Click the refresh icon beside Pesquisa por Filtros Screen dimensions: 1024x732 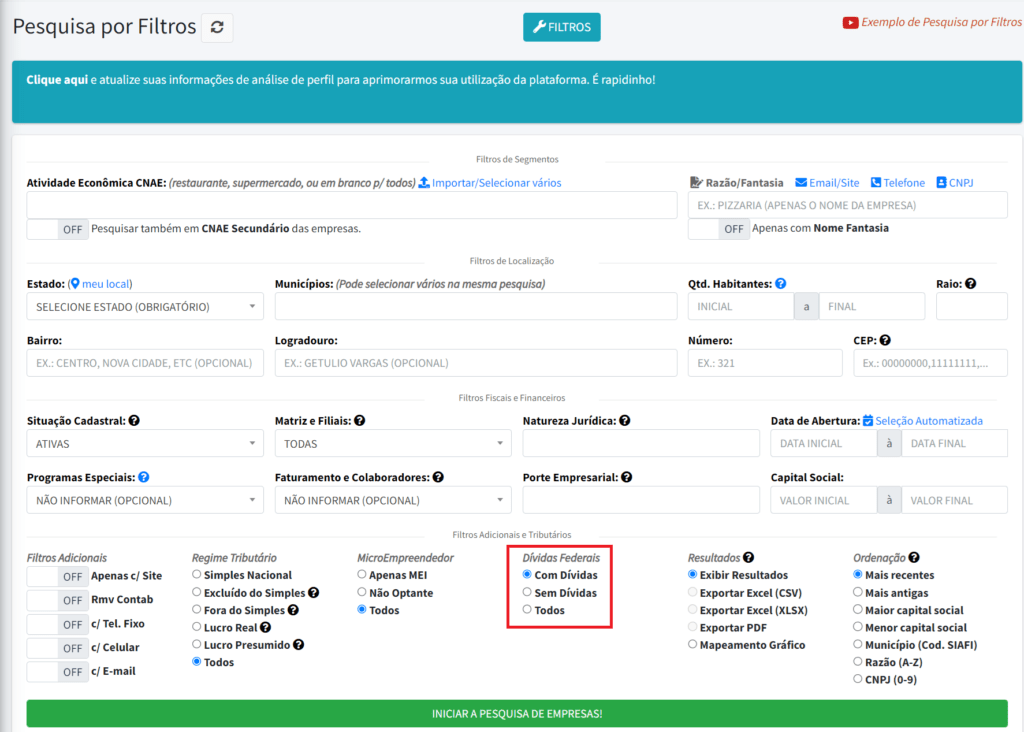(217, 28)
